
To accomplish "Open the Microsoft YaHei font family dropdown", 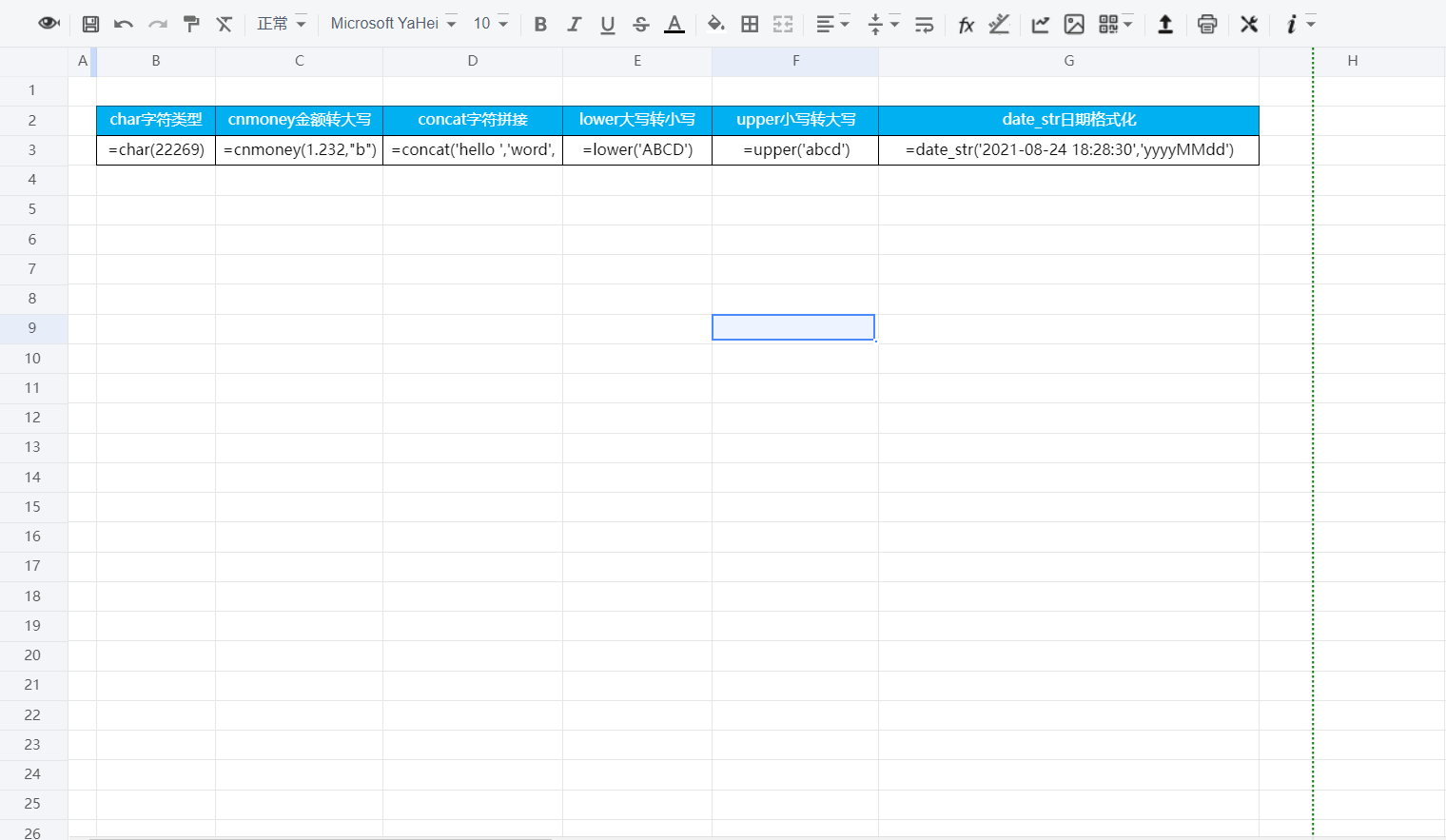I will 394,24.
